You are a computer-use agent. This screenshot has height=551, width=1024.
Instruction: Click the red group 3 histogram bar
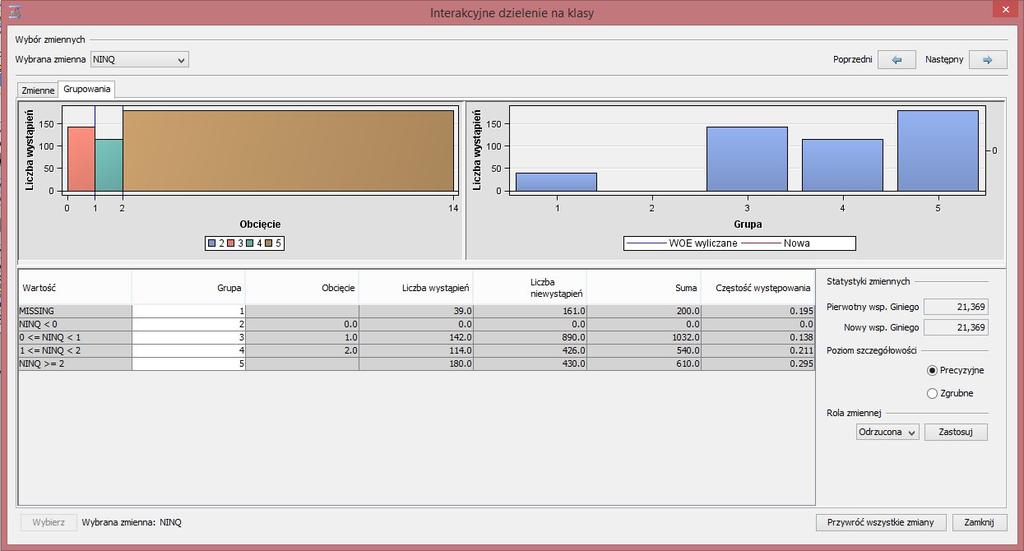(81, 159)
